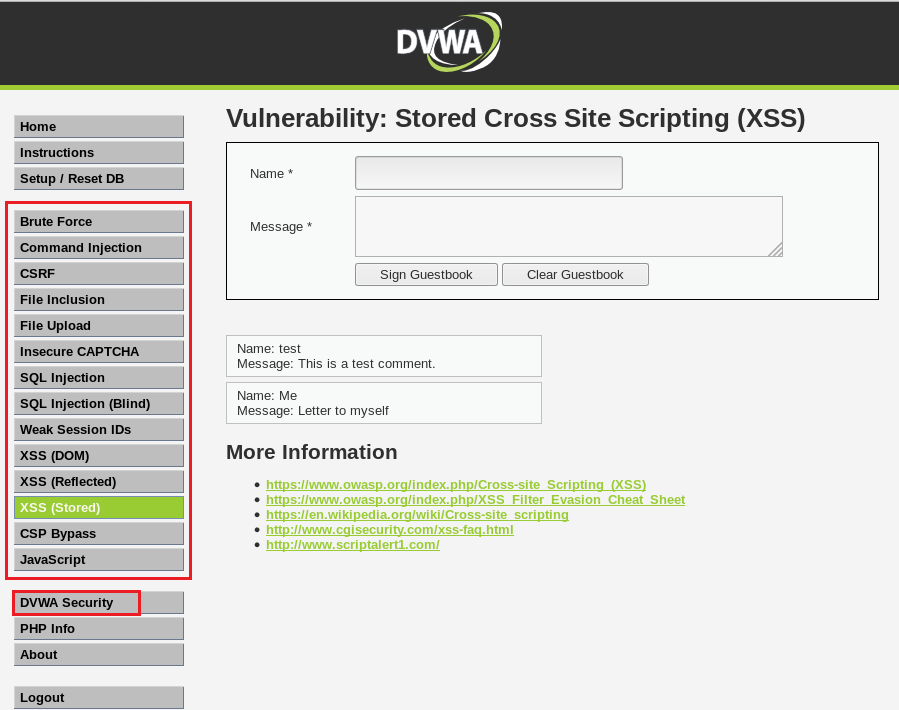Go to Setup / Reset DB
This screenshot has width=899, height=710.
click(x=99, y=178)
